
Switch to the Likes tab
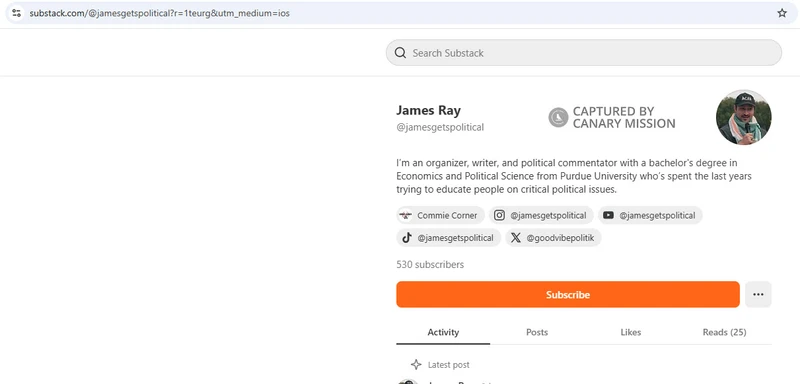[x=631, y=332]
